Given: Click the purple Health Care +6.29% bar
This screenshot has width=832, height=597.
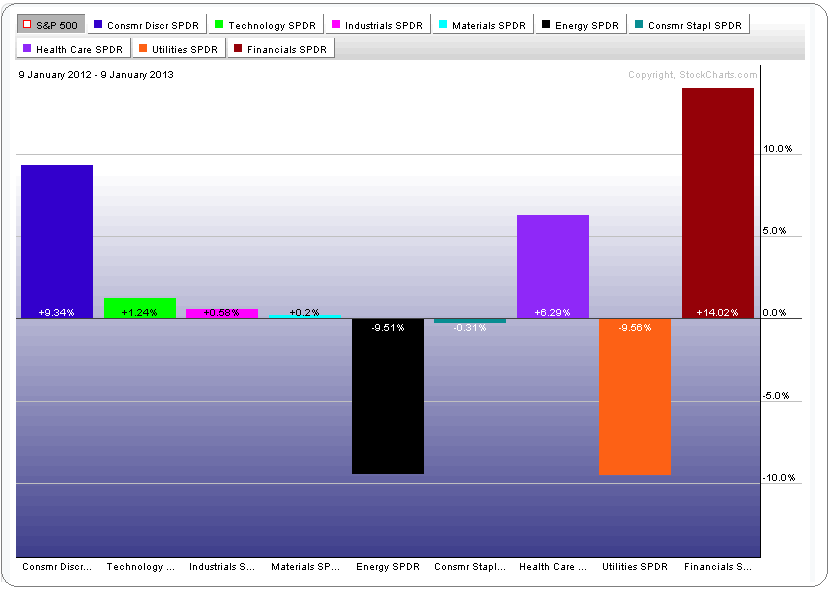Looking at the screenshot, I should (x=553, y=266).
